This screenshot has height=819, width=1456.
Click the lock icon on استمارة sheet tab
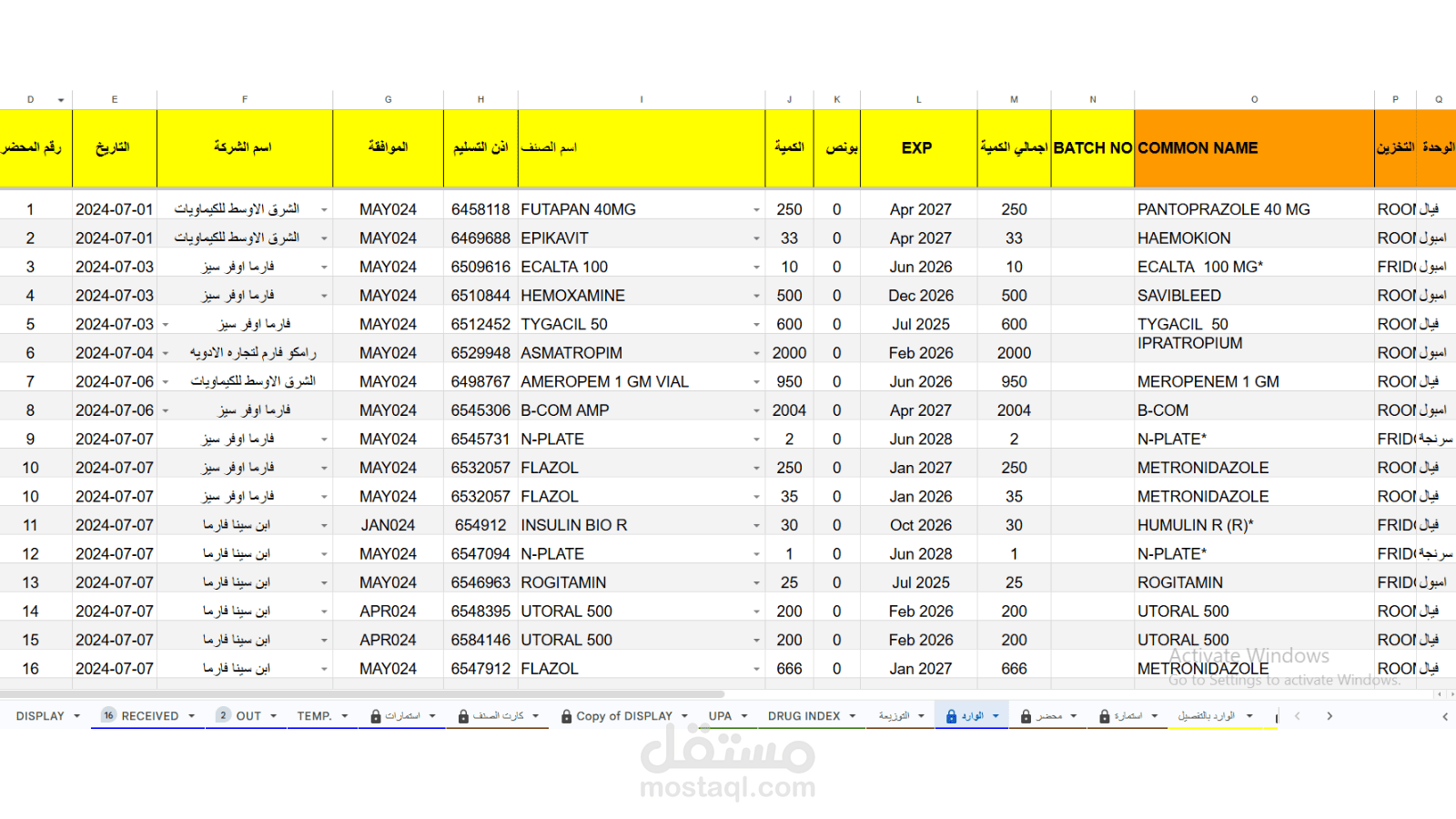1104,716
